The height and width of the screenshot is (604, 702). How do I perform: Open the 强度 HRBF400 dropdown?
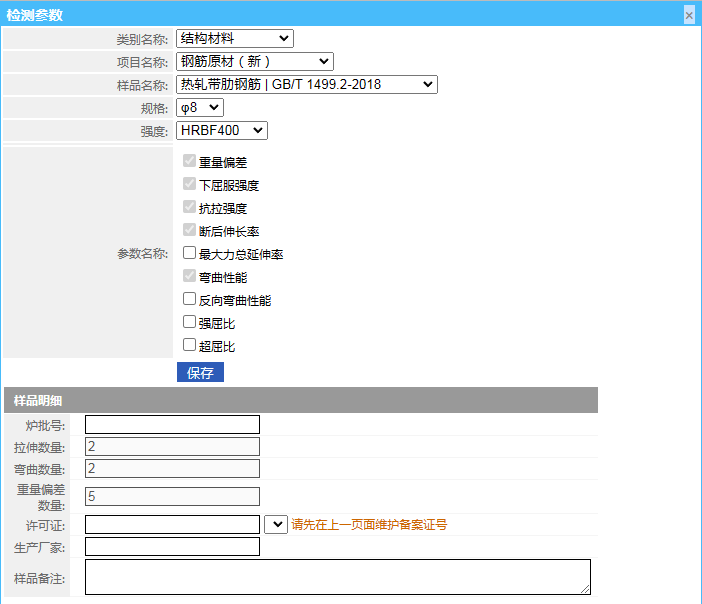tap(221, 130)
